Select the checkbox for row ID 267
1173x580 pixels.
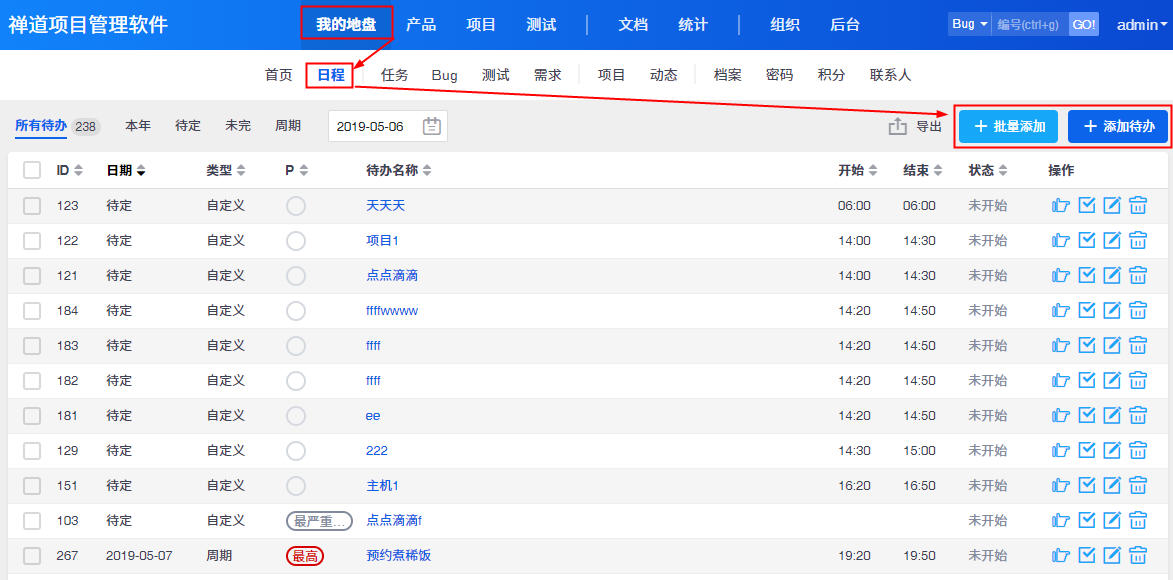(32, 556)
